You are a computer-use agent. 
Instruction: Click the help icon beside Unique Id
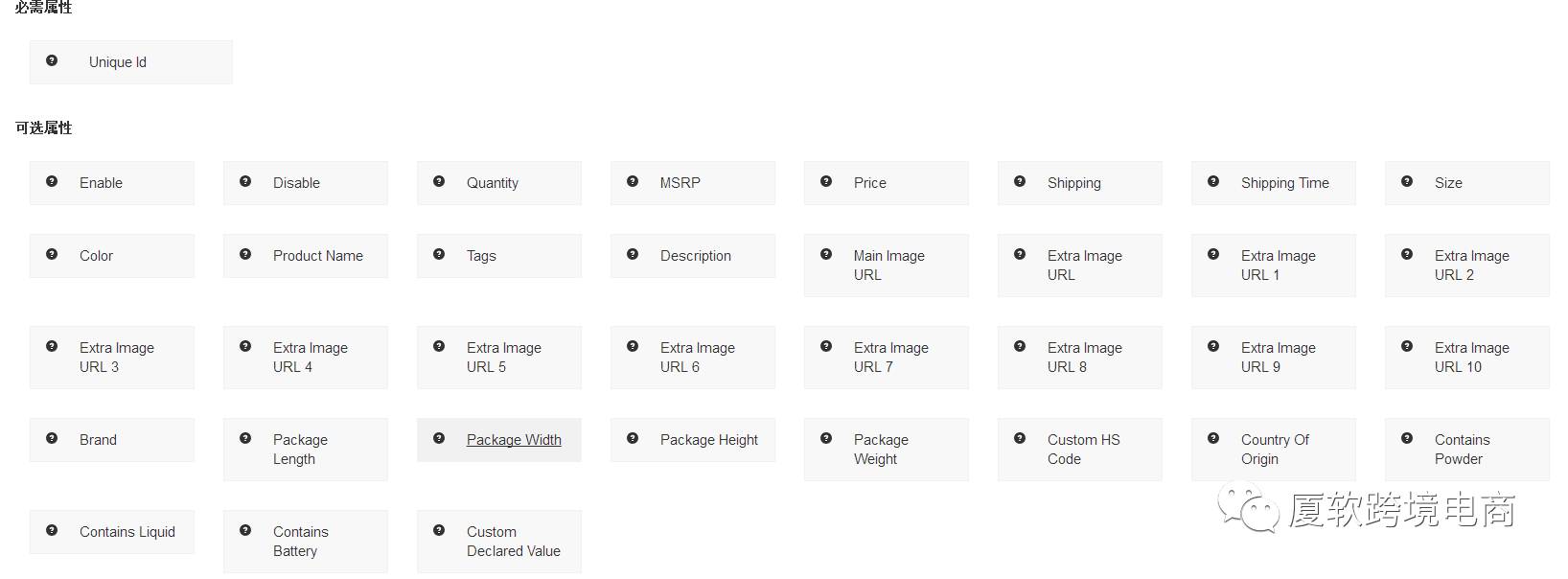point(52,60)
